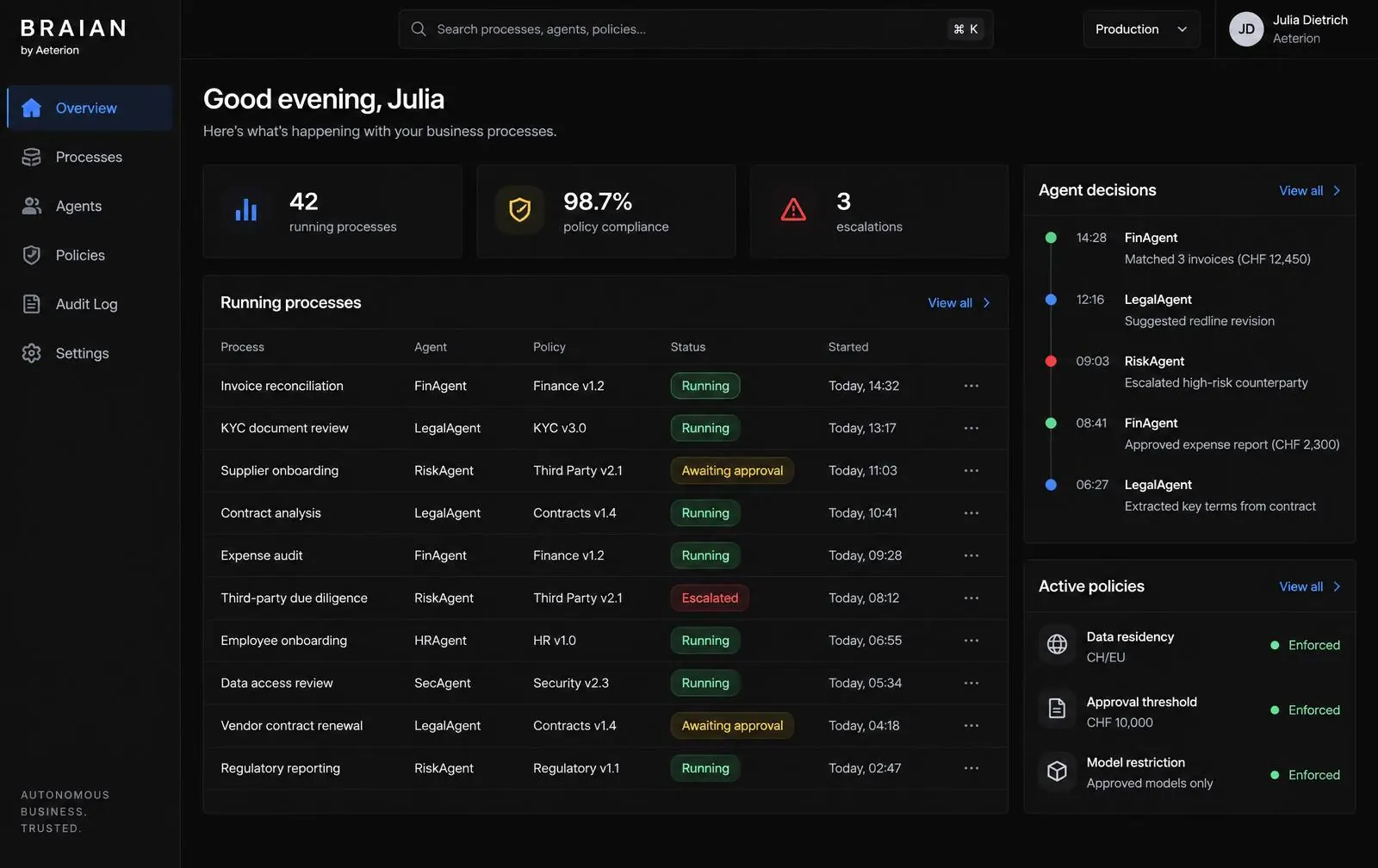Open Julia Dietrich's account menu
Image resolution: width=1378 pixels, height=868 pixels.
(1288, 29)
